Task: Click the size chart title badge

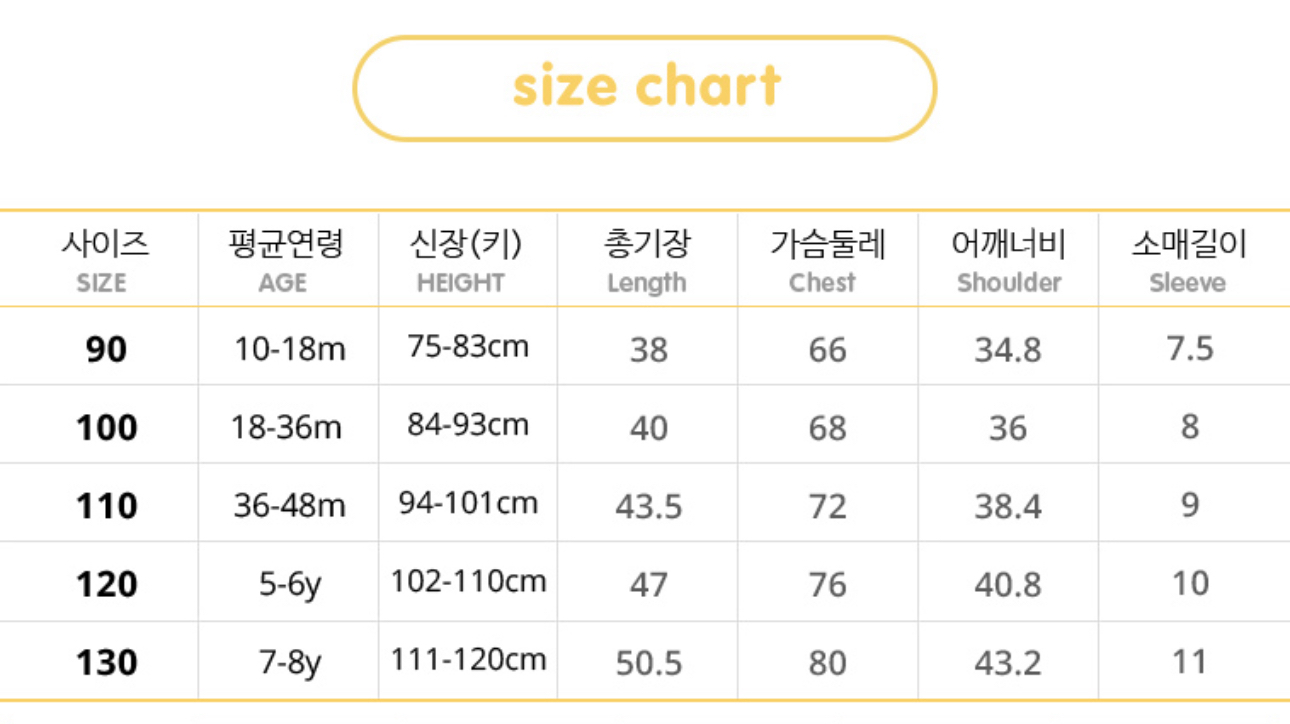Action: click(645, 88)
